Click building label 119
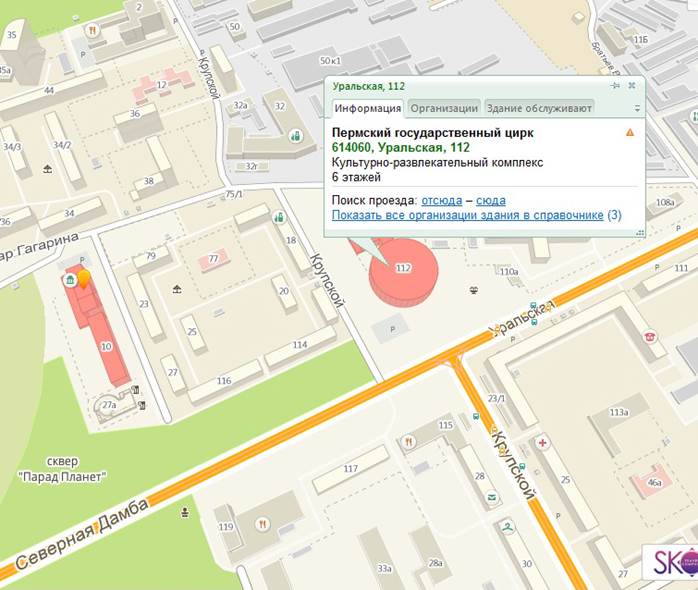This screenshot has height=590, width=698. [226, 527]
